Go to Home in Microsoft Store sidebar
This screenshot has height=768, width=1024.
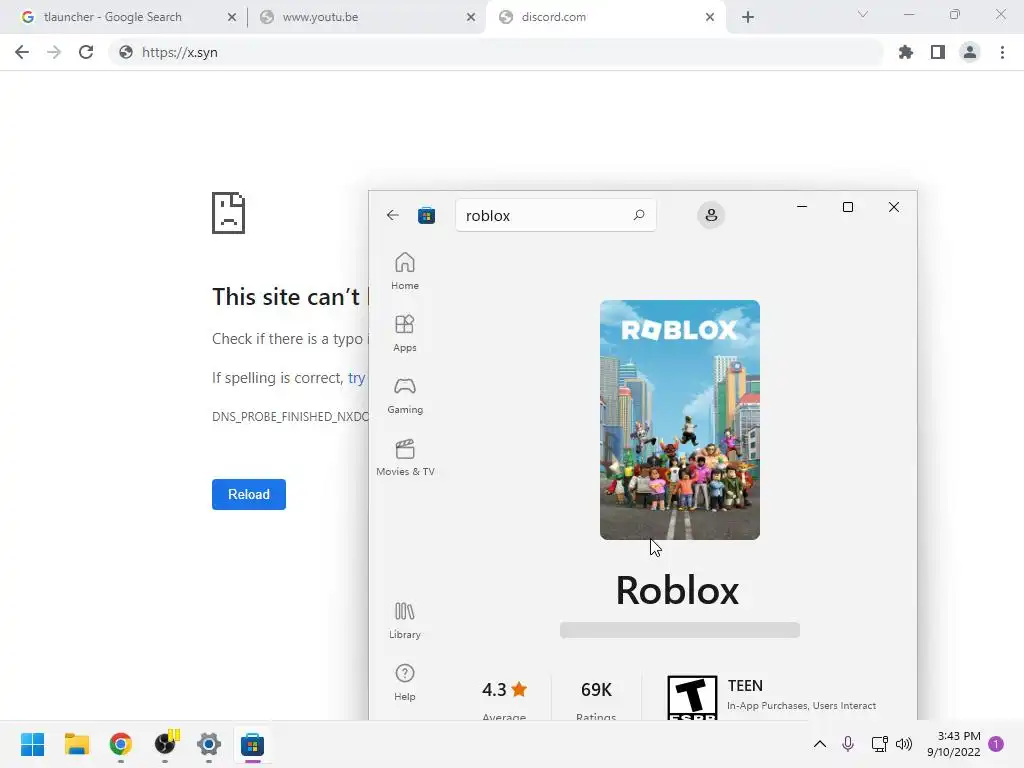click(x=405, y=271)
